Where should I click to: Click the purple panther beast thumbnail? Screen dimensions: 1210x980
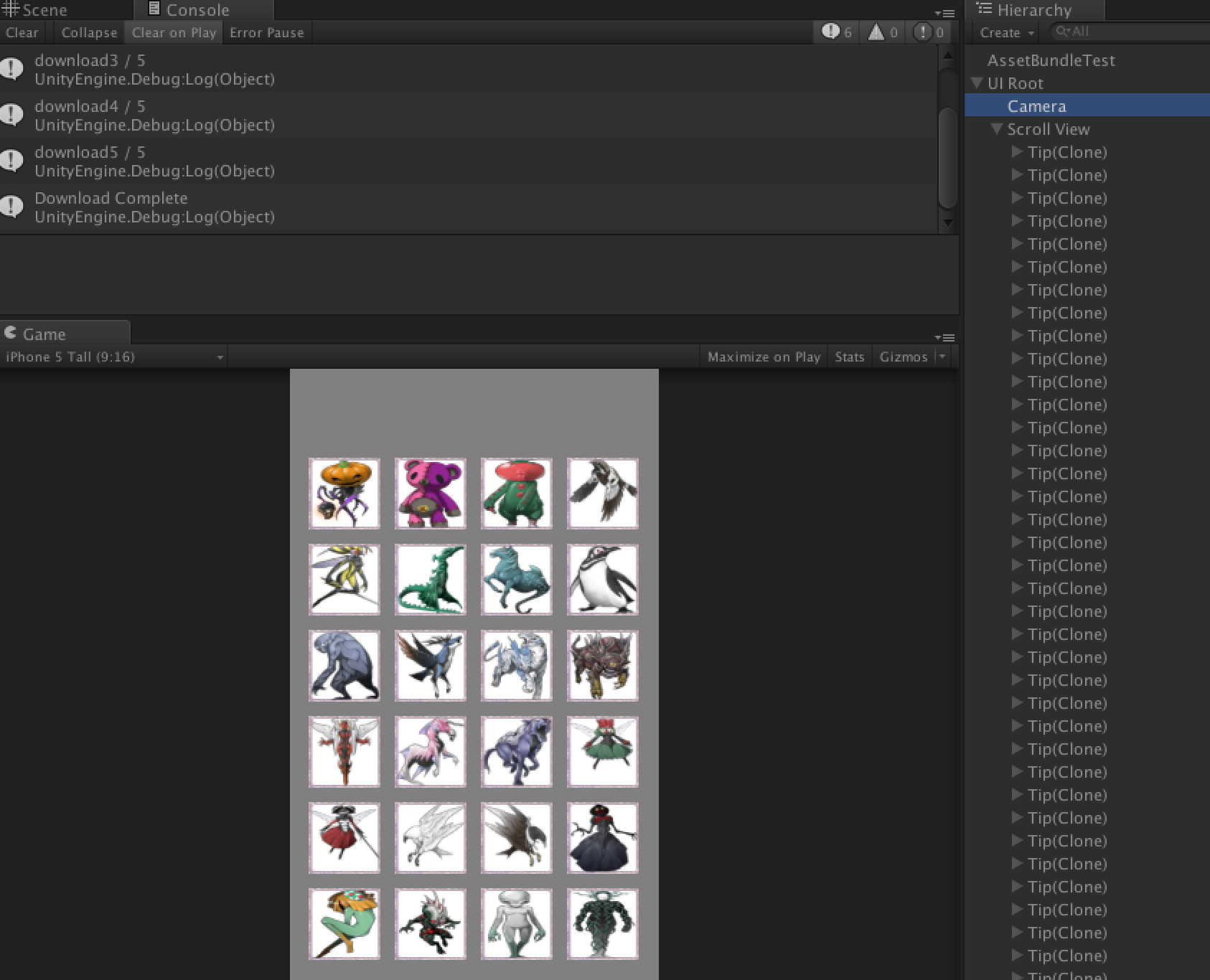tap(517, 752)
